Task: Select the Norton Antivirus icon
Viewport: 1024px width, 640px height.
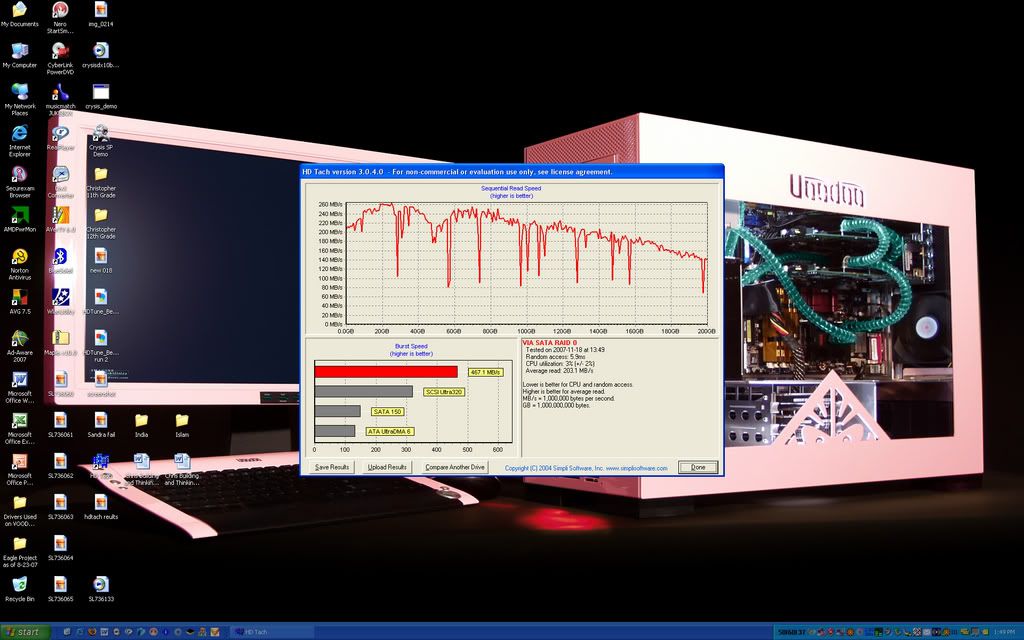Action: [x=20, y=264]
